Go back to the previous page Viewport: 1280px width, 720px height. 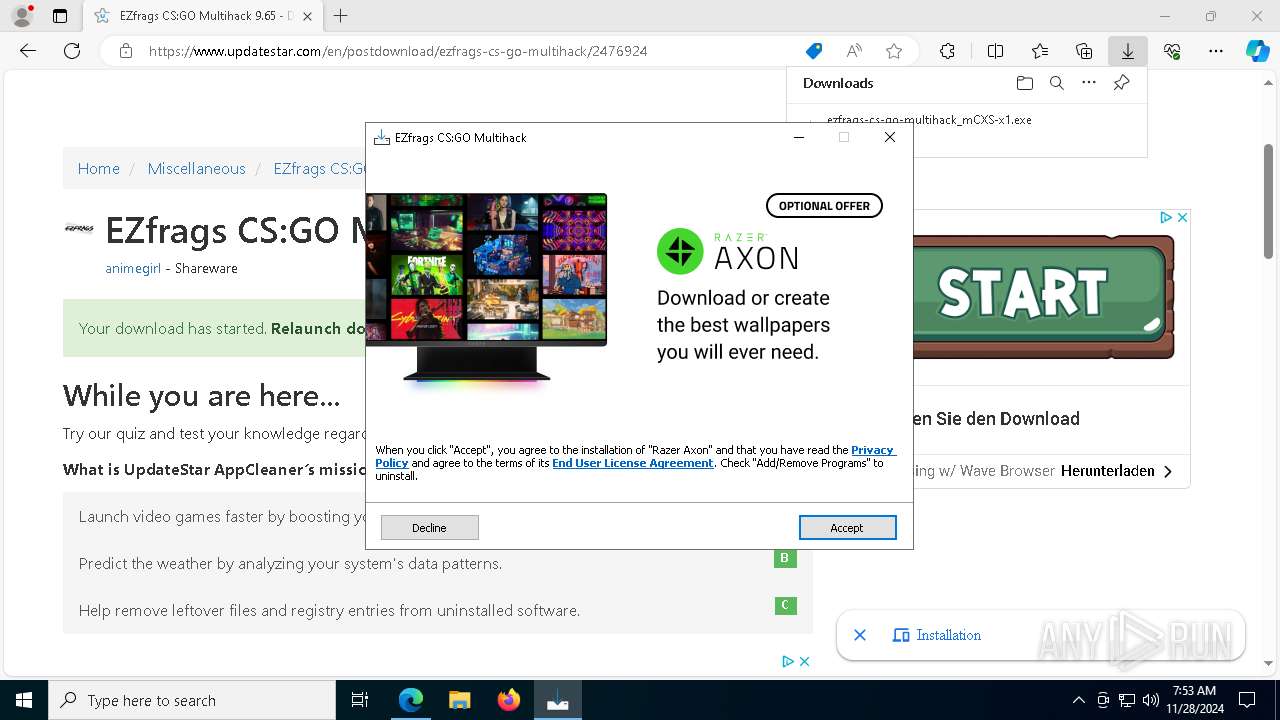pyautogui.click(x=28, y=51)
